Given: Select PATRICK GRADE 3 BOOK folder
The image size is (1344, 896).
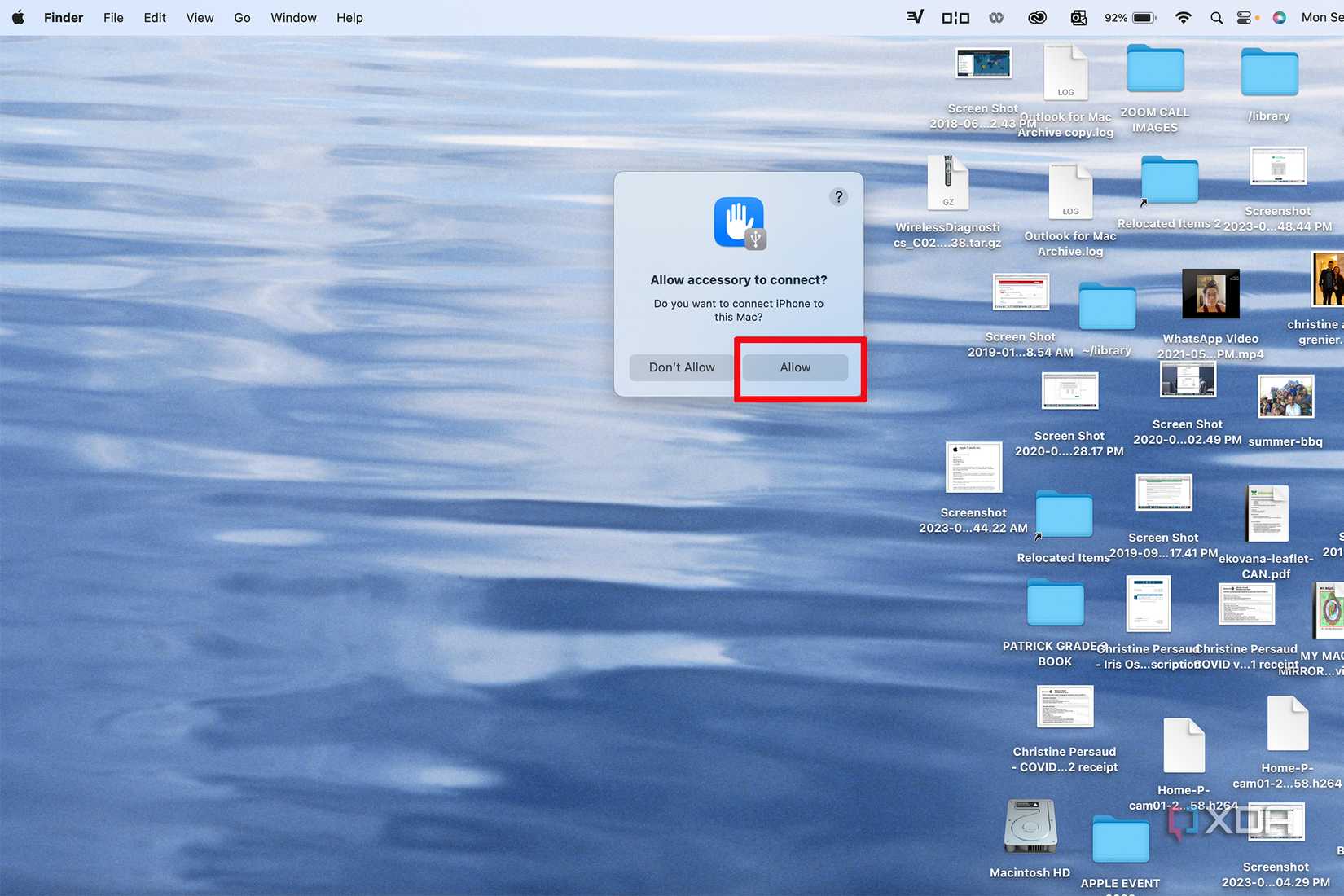Looking at the screenshot, I should [x=1055, y=603].
